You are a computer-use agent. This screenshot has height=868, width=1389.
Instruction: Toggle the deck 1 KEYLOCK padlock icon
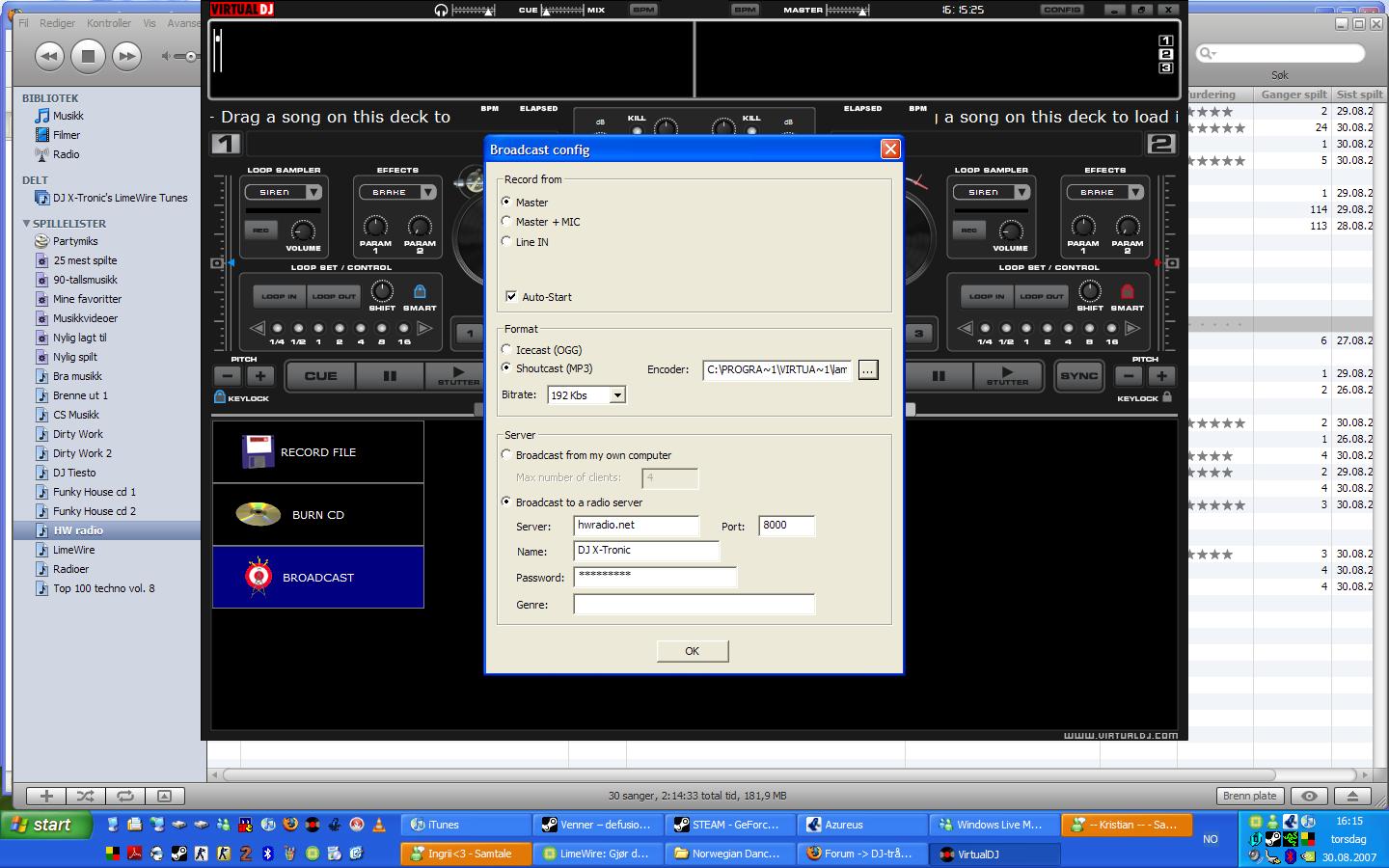tap(219, 396)
